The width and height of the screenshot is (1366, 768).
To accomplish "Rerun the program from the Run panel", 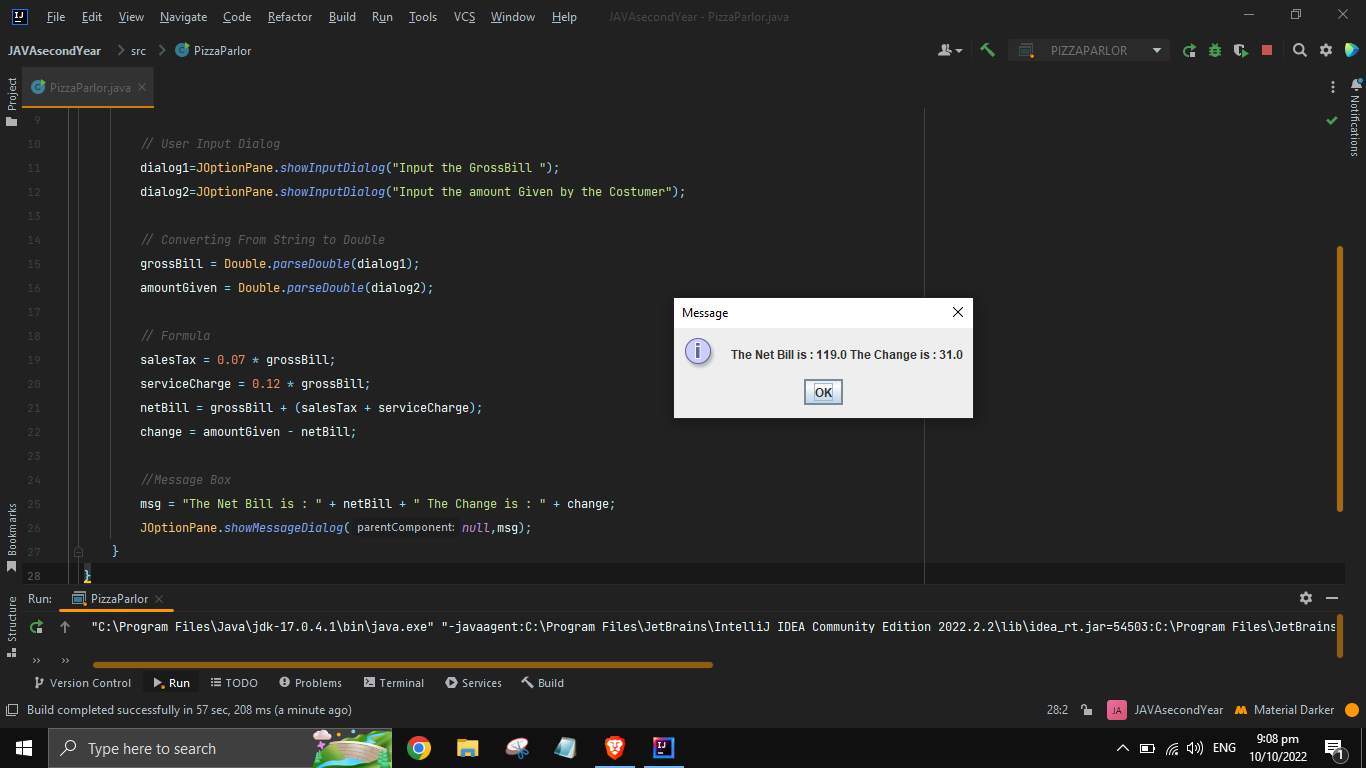I will pos(37,628).
